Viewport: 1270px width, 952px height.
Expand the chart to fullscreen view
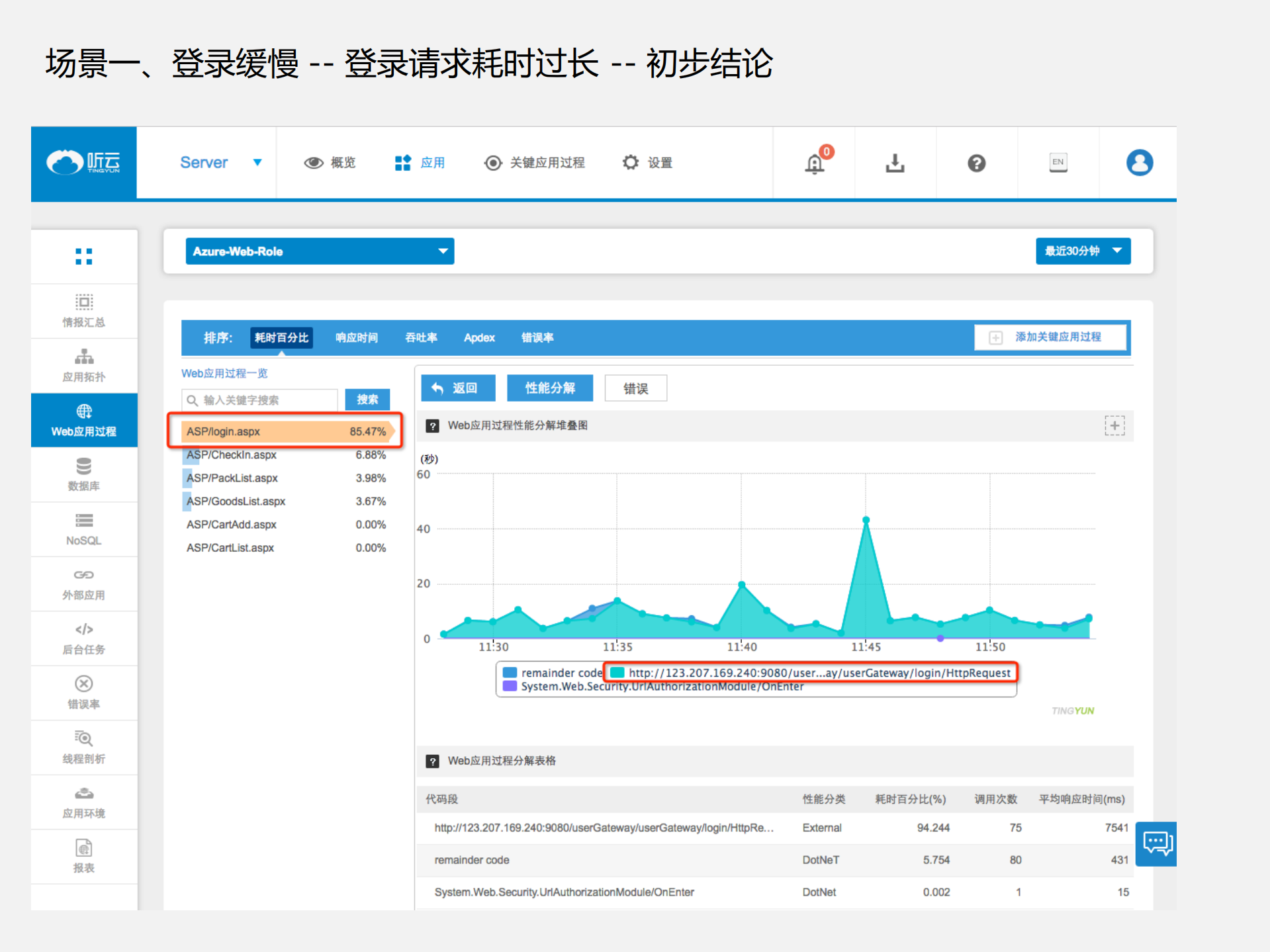click(x=1114, y=425)
